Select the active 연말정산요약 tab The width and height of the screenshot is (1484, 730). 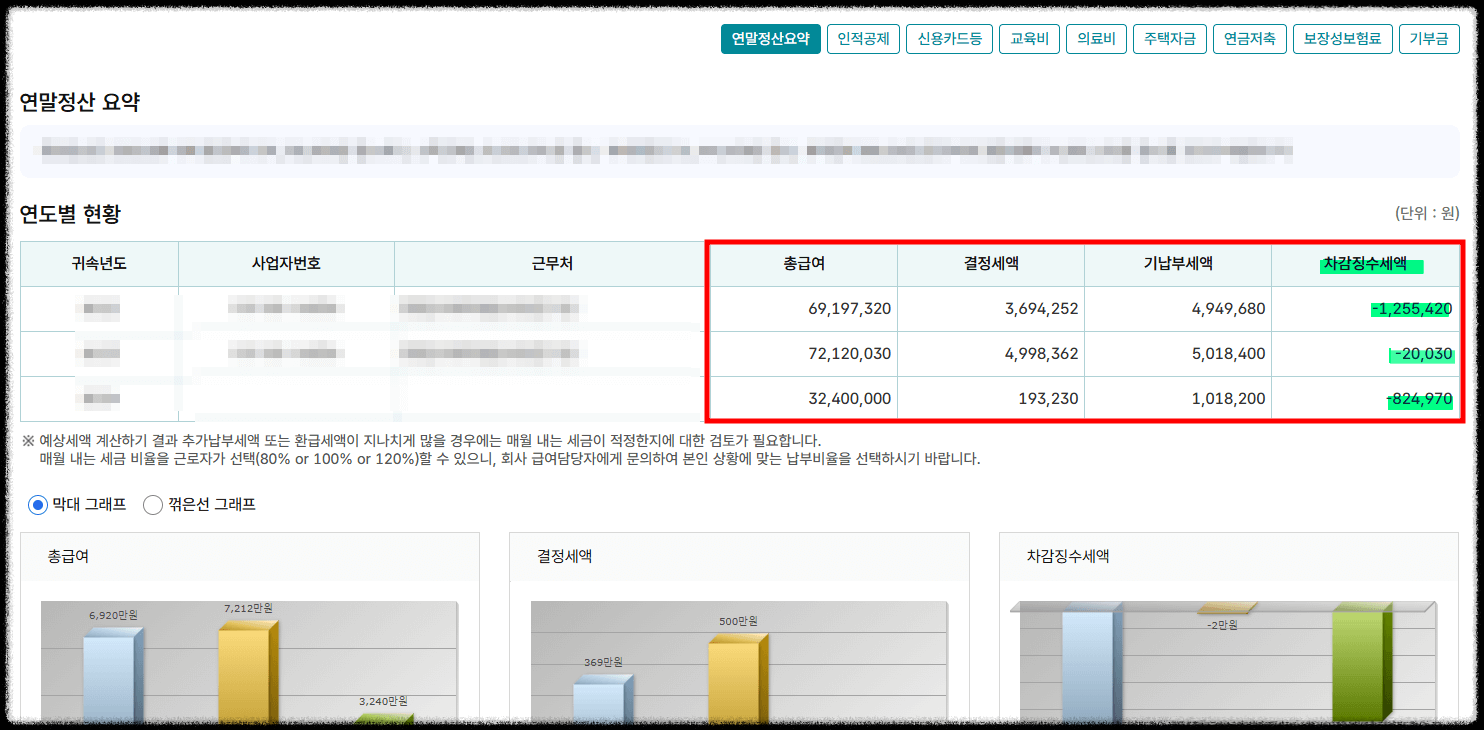[770, 39]
